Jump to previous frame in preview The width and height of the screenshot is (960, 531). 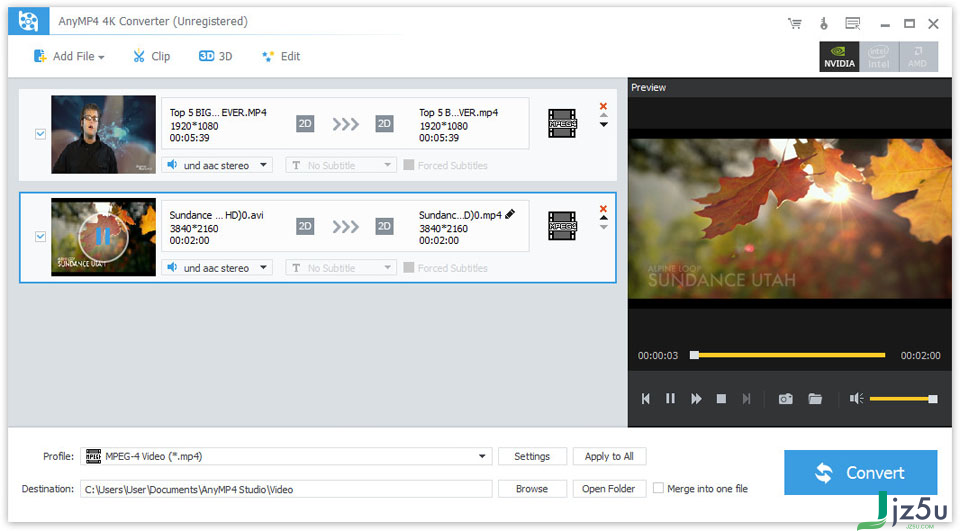(x=645, y=399)
